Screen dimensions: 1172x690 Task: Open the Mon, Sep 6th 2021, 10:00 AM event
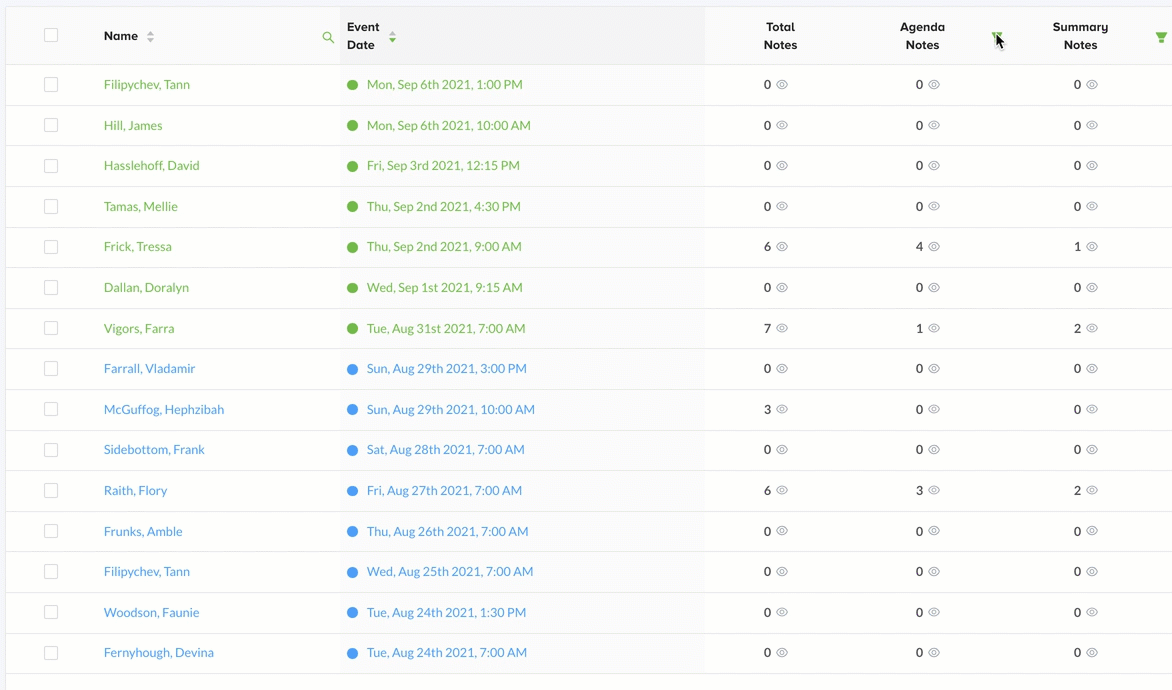pyautogui.click(x=448, y=126)
